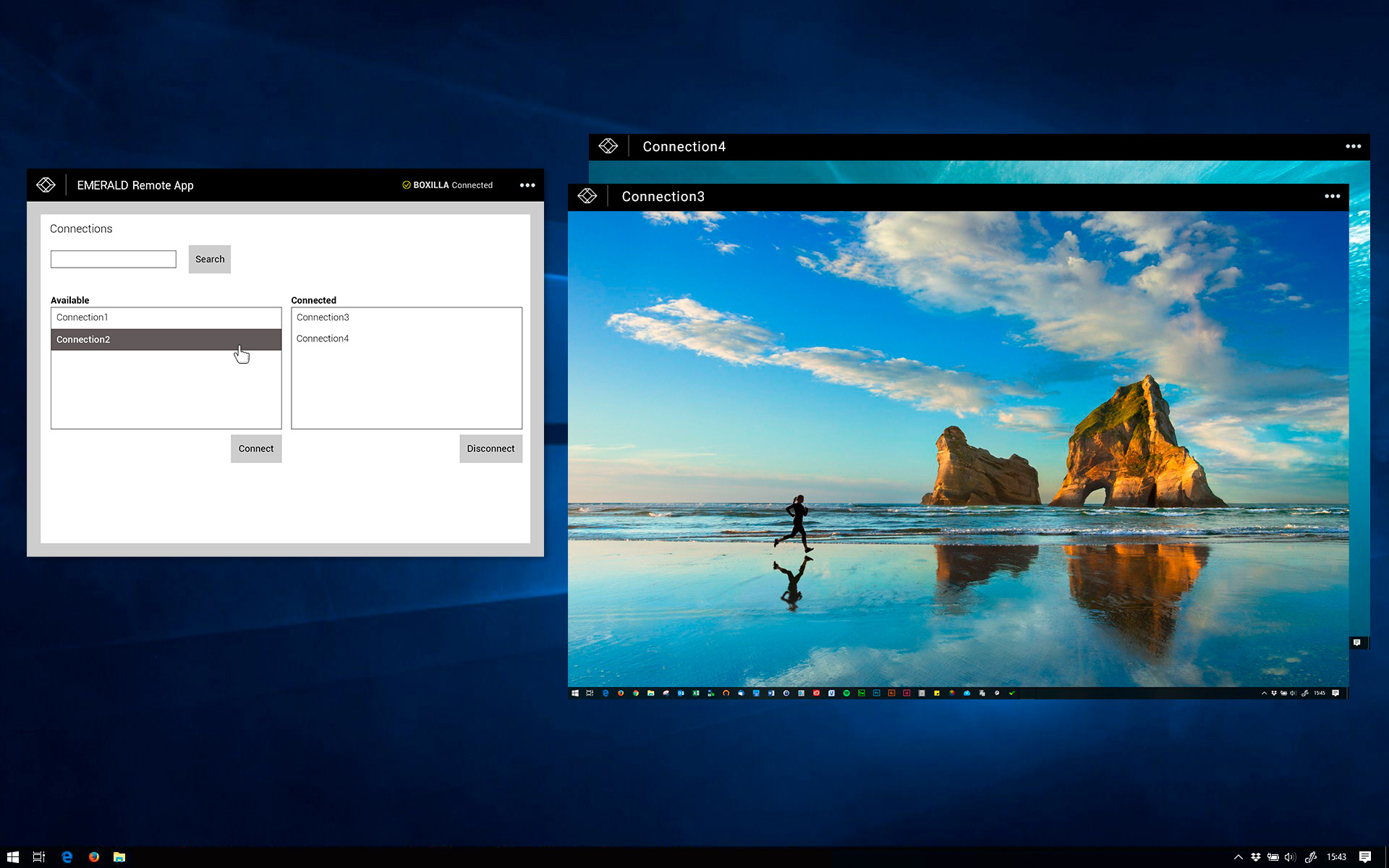Screen dimensions: 1389x868
Task: Click the BOXILLA Connected status icon
Action: pos(405,185)
